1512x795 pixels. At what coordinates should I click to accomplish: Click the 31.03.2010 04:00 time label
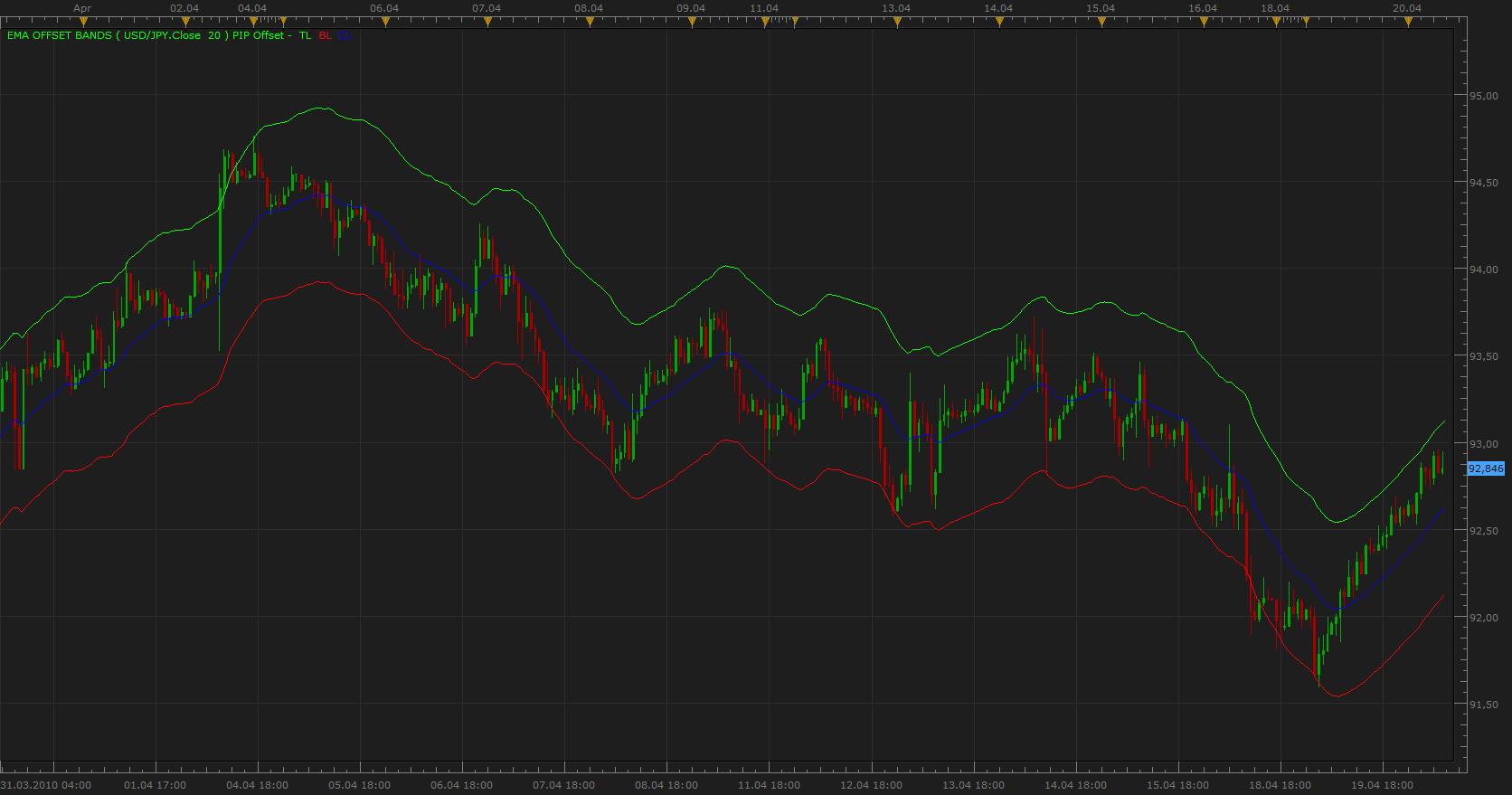[x=46, y=785]
